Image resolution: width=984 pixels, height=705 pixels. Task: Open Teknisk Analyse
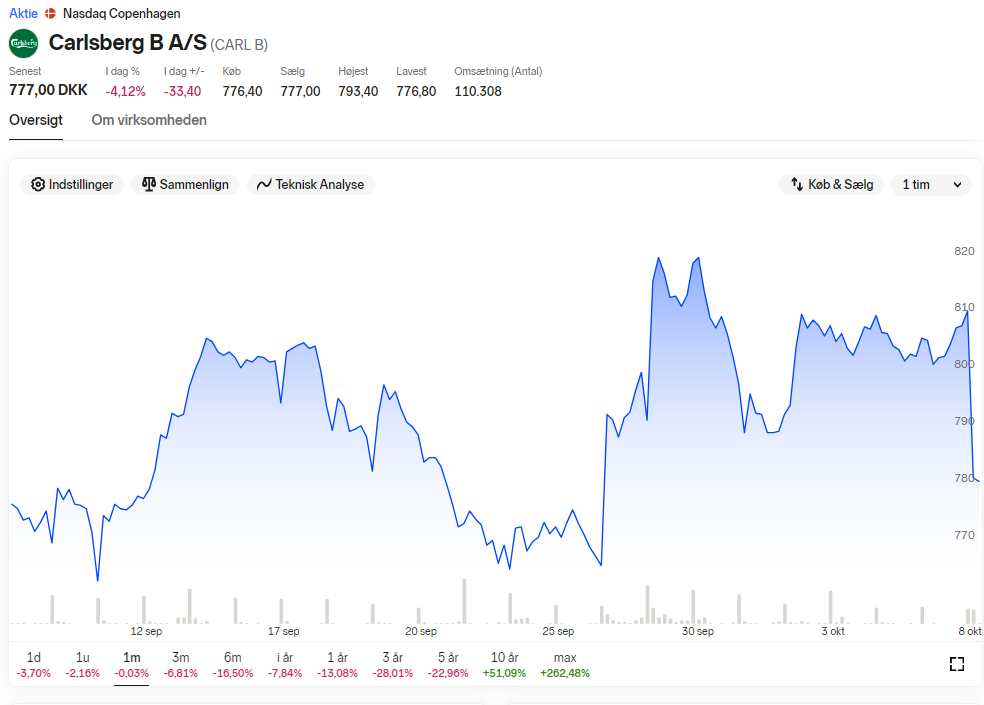pos(311,185)
